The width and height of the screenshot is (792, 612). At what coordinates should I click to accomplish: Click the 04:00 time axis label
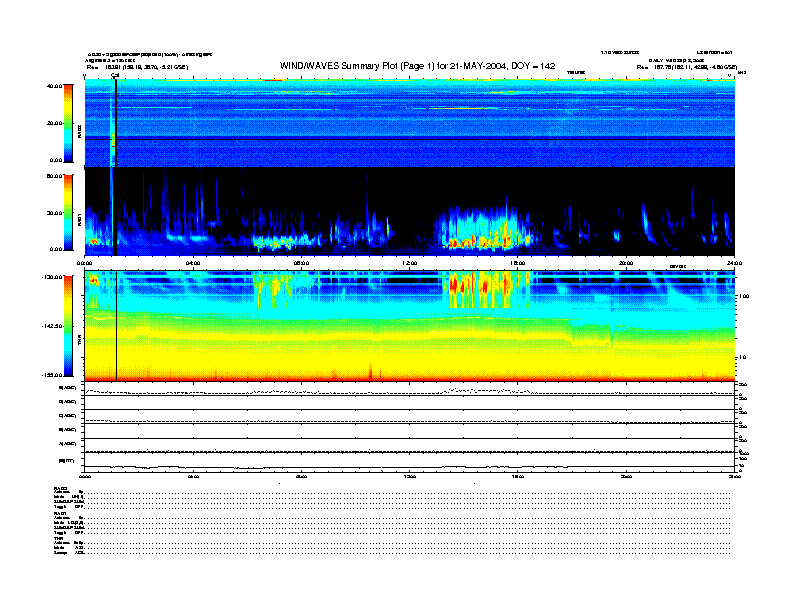point(193,263)
